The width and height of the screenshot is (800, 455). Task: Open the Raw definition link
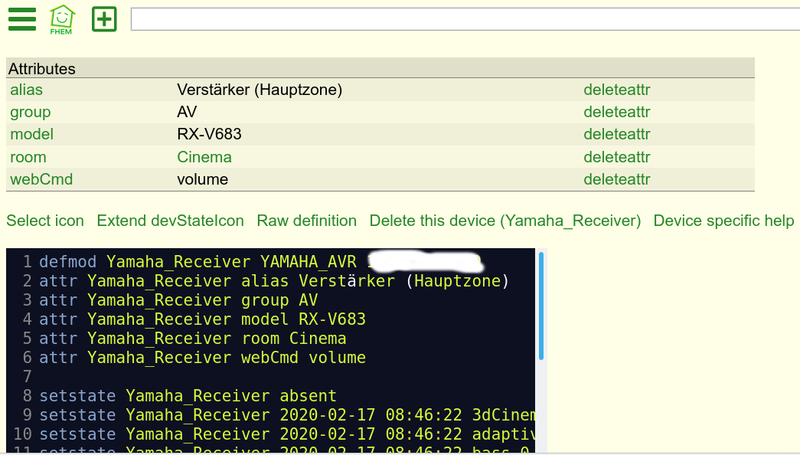307,221
